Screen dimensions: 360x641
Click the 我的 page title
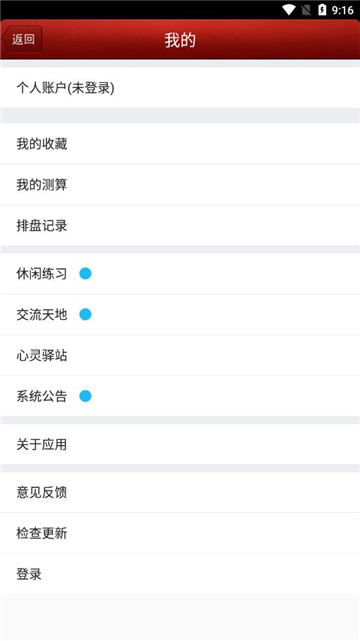(x=180, y=40)
